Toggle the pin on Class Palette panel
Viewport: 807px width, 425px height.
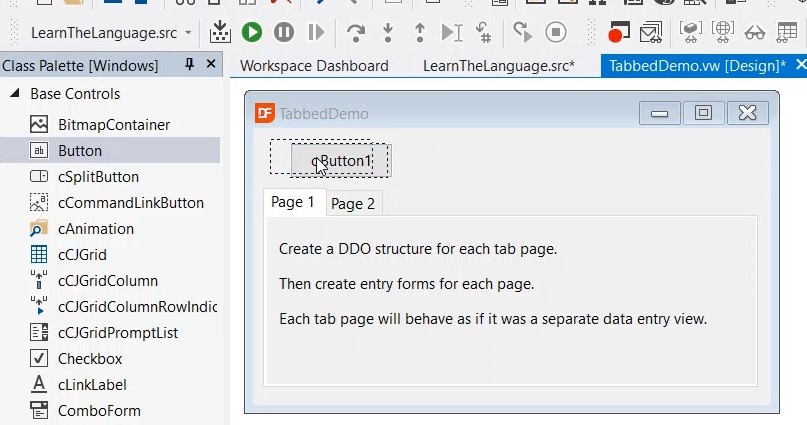pos(190,65)
